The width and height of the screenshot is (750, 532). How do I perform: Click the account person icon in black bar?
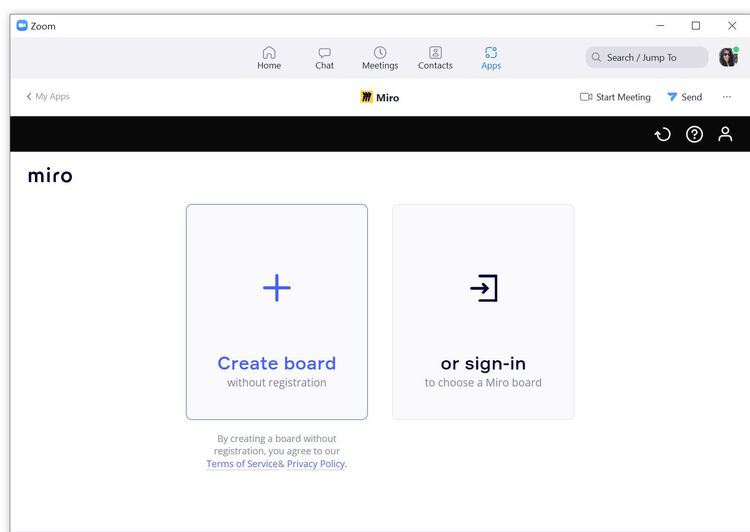[x=725, y=134]
